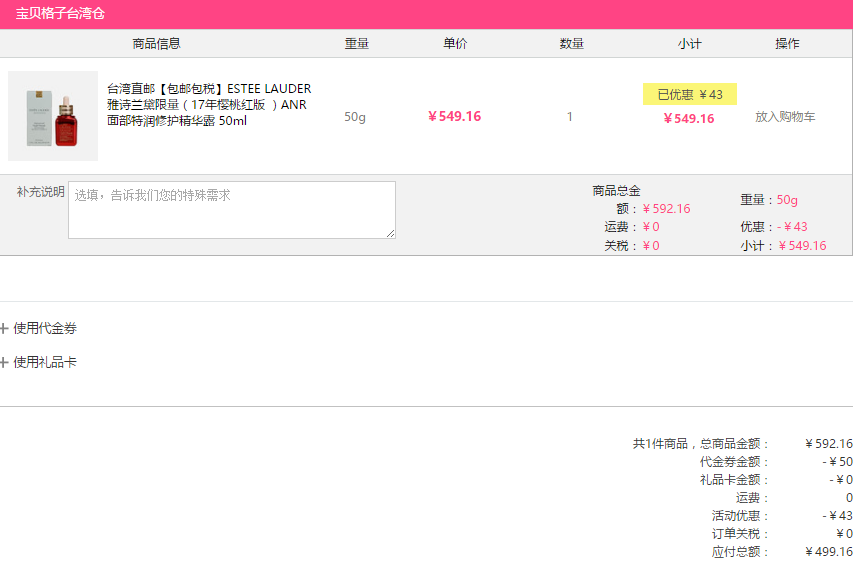860x571 pixels.
Task: Select the 代金券金额 -¥50 value
Action: pos(838,461)
